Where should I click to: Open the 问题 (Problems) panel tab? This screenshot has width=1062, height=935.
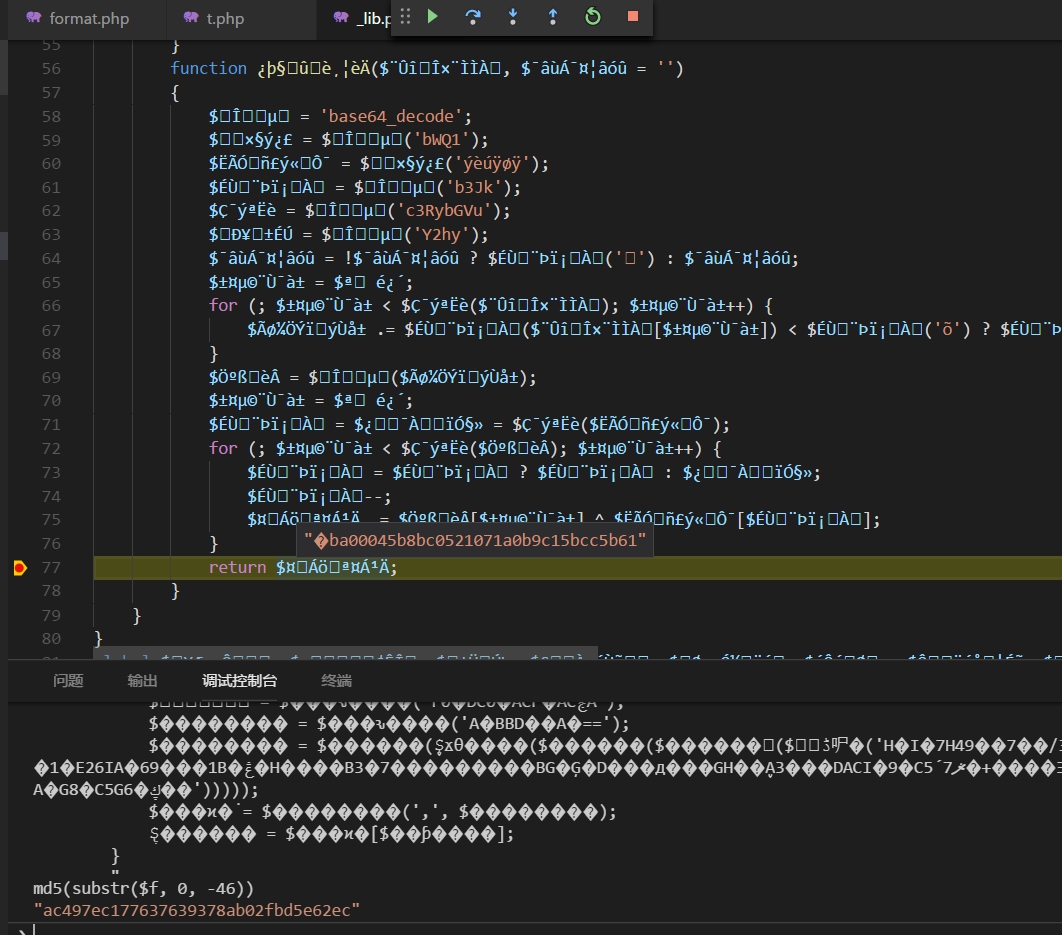coord(68,680)
